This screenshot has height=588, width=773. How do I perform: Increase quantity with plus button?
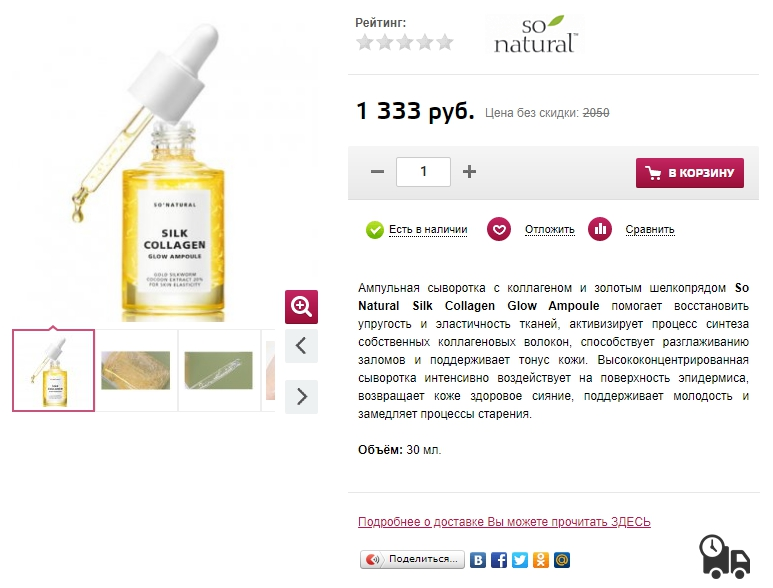[x=469, y=172]
